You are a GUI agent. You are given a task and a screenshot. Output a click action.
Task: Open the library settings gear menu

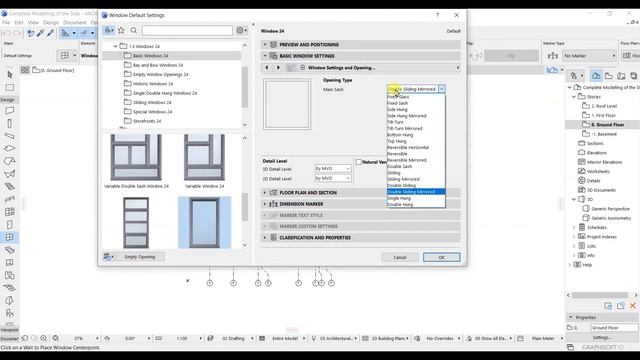pos(241,30)
